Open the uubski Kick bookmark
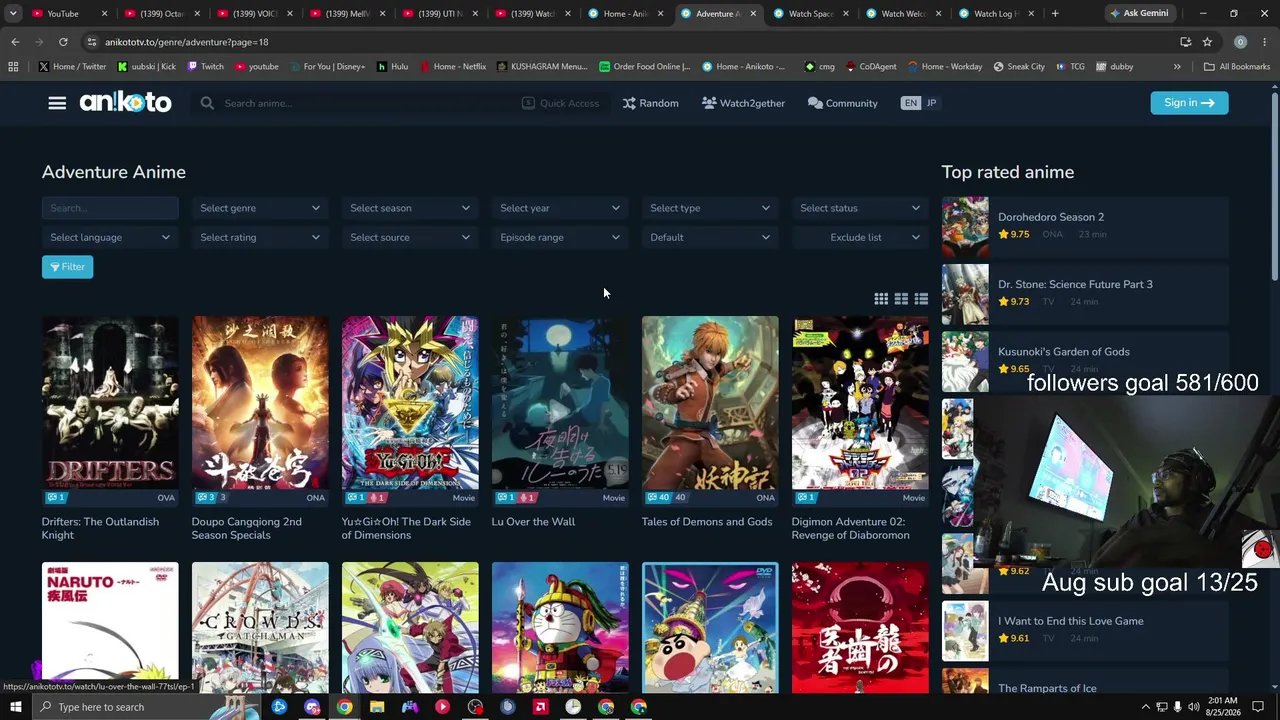The width and height of the screenshot is (1280, 720). 146,67
